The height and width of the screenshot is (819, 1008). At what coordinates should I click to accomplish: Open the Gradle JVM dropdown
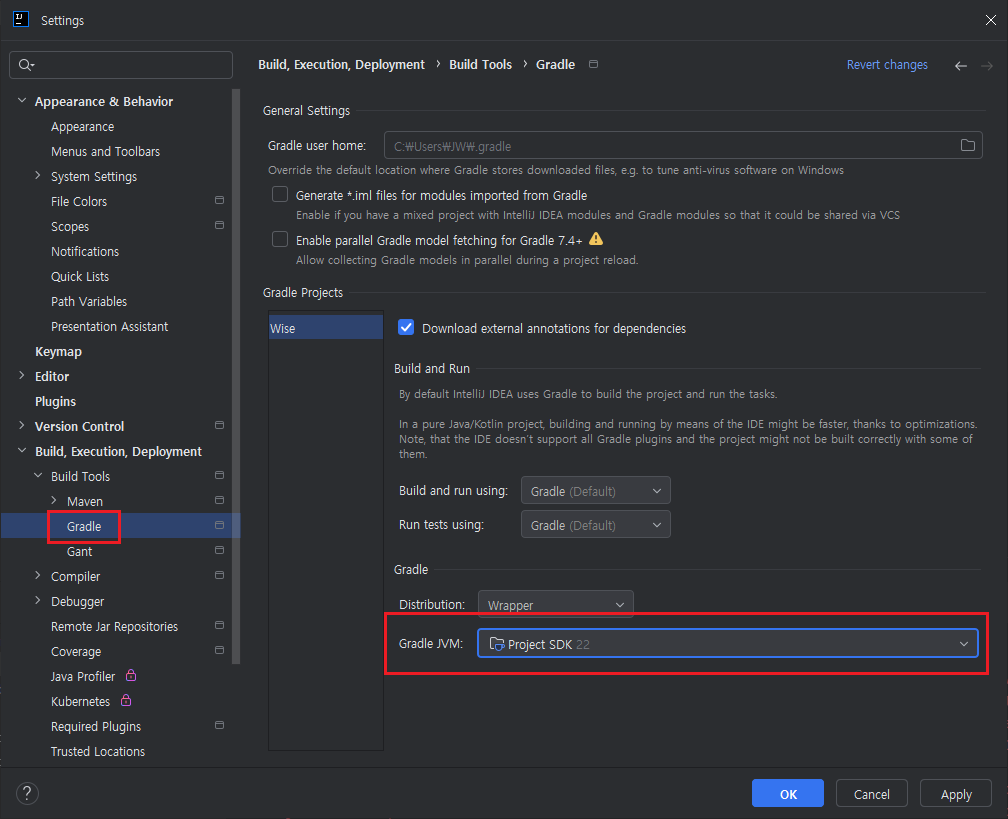727,644
